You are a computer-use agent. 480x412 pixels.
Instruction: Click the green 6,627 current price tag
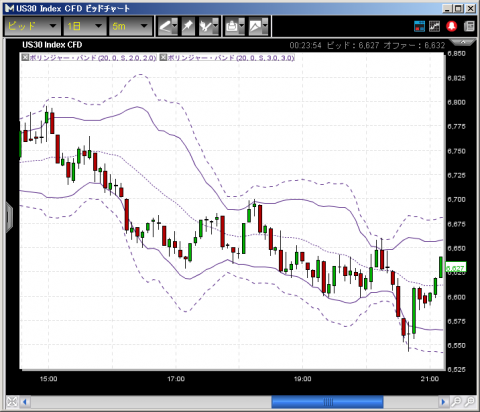(x=456, y=268)
